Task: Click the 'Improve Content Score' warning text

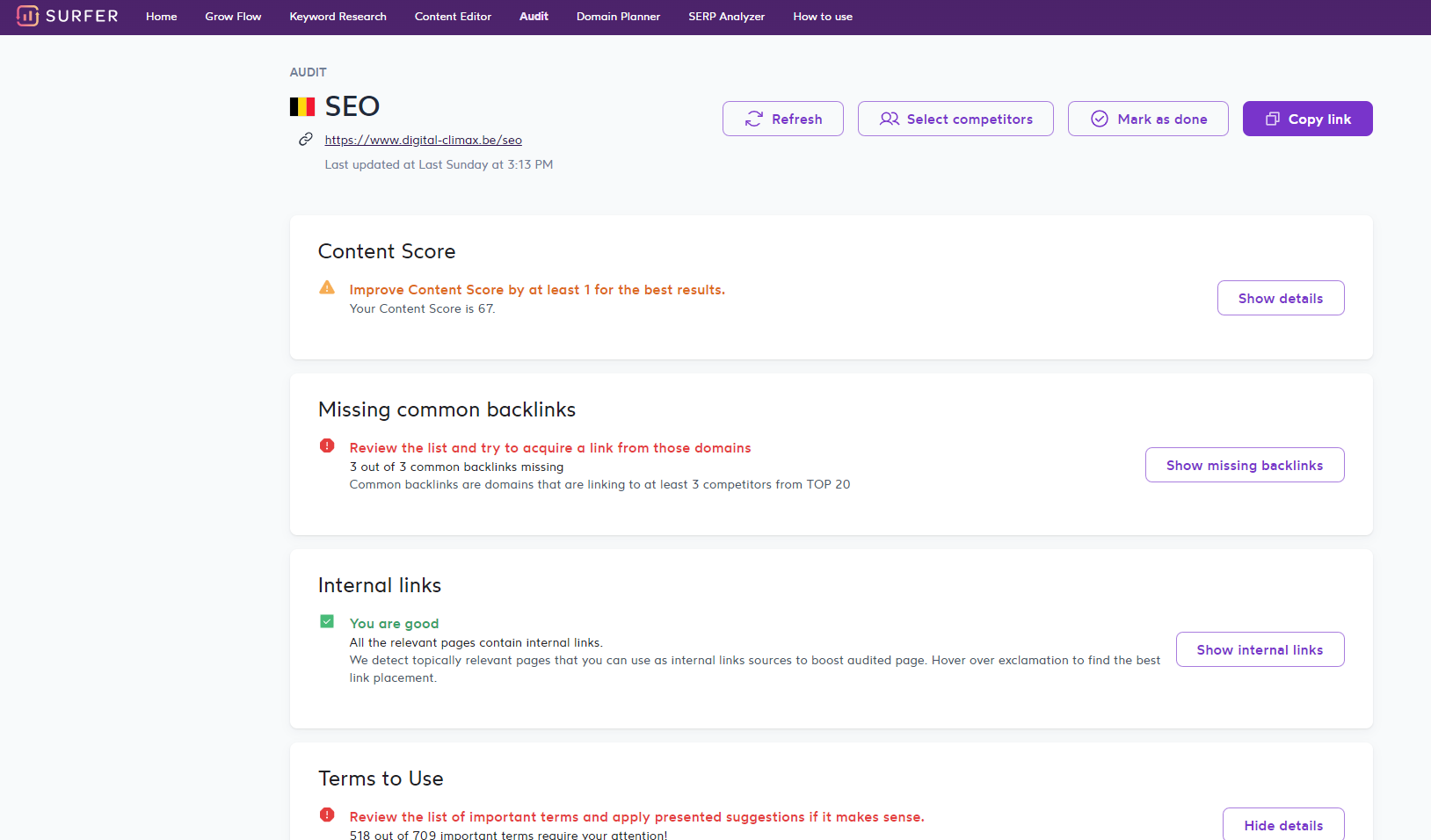Action: (537, 290)
